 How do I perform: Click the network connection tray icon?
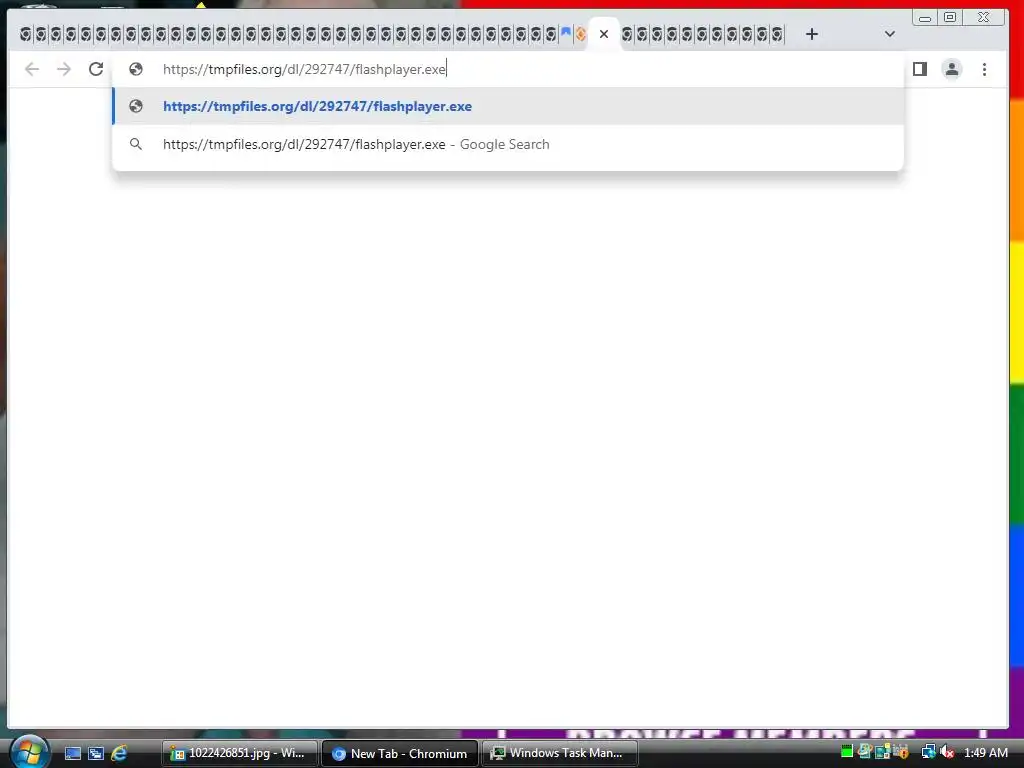pos(928,752)
